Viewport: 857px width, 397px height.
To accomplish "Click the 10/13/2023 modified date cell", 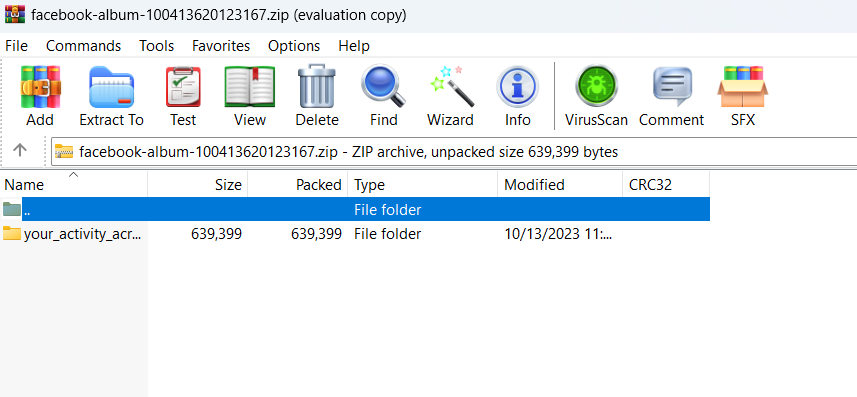I will pos(558,234).
